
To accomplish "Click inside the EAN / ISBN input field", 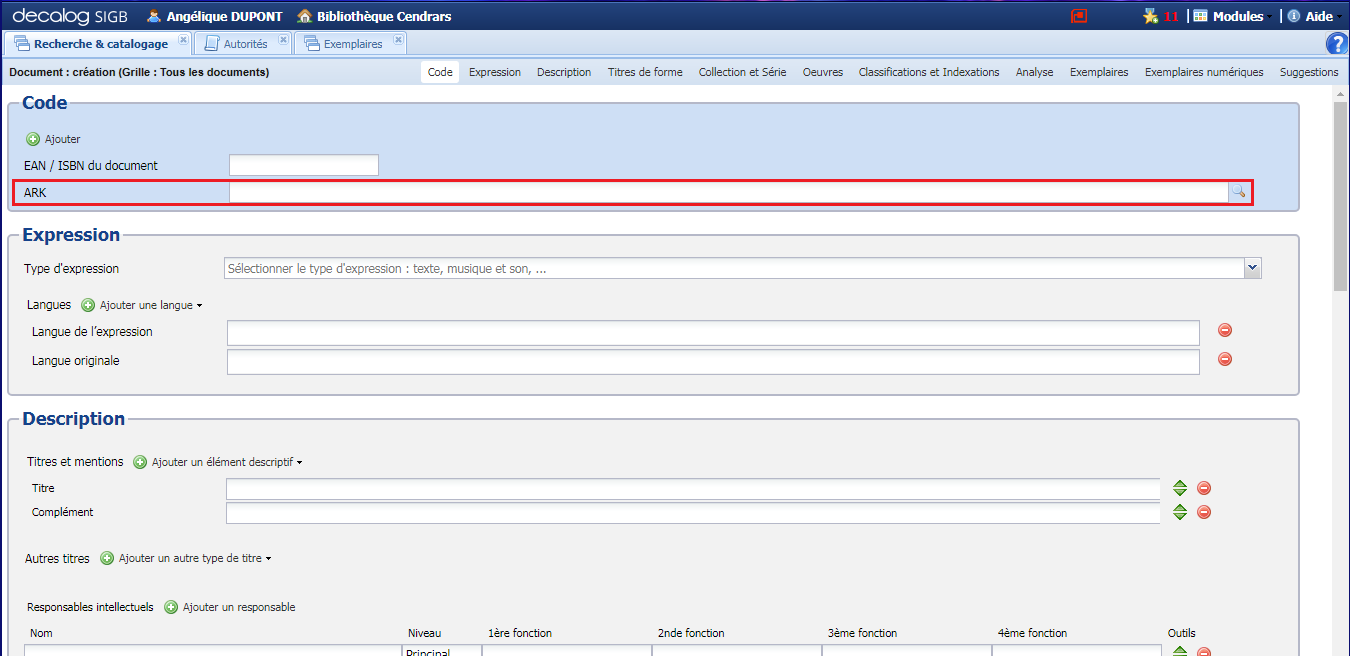I will 303,165.
